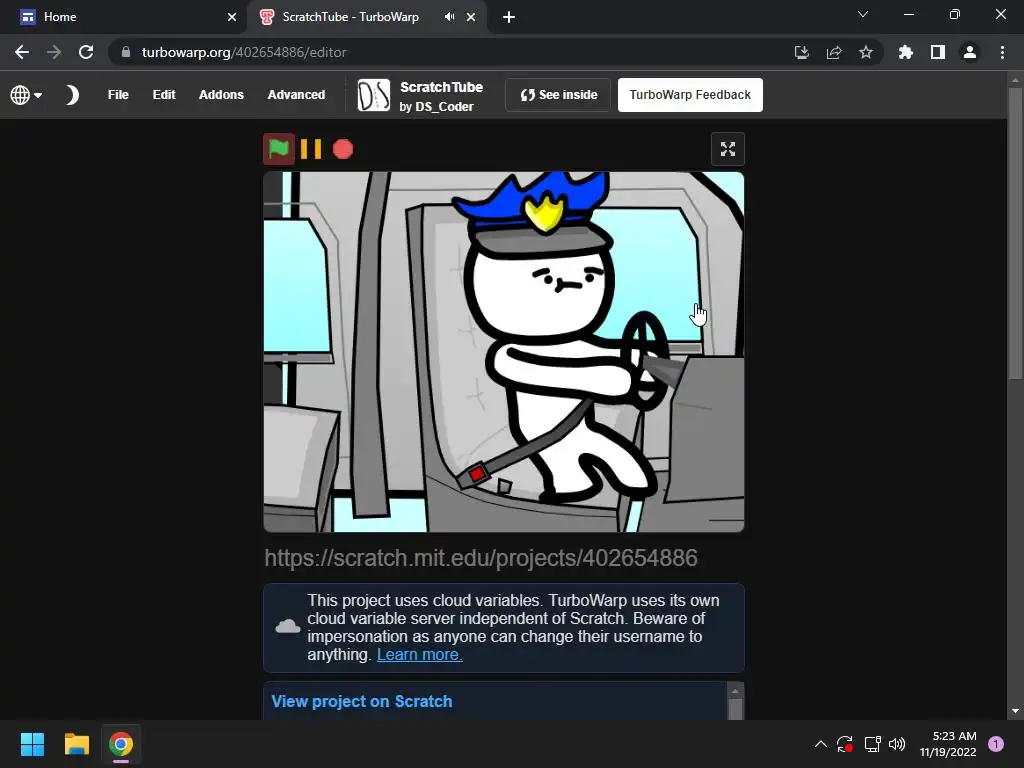The width and height of the screenshot is (1024, 768).
Task: Click the scratch.mit.edu project URL field
Action: [x=504, y=558]
